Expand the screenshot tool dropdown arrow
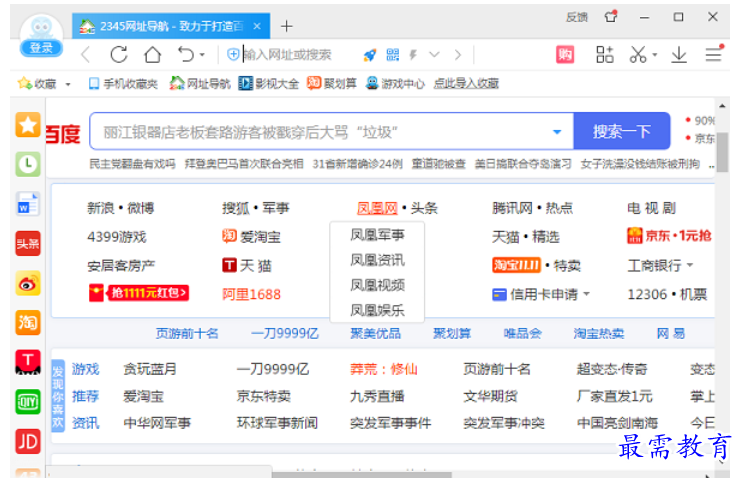This screenshot has height=478, width=740. [x=655, y=55]
